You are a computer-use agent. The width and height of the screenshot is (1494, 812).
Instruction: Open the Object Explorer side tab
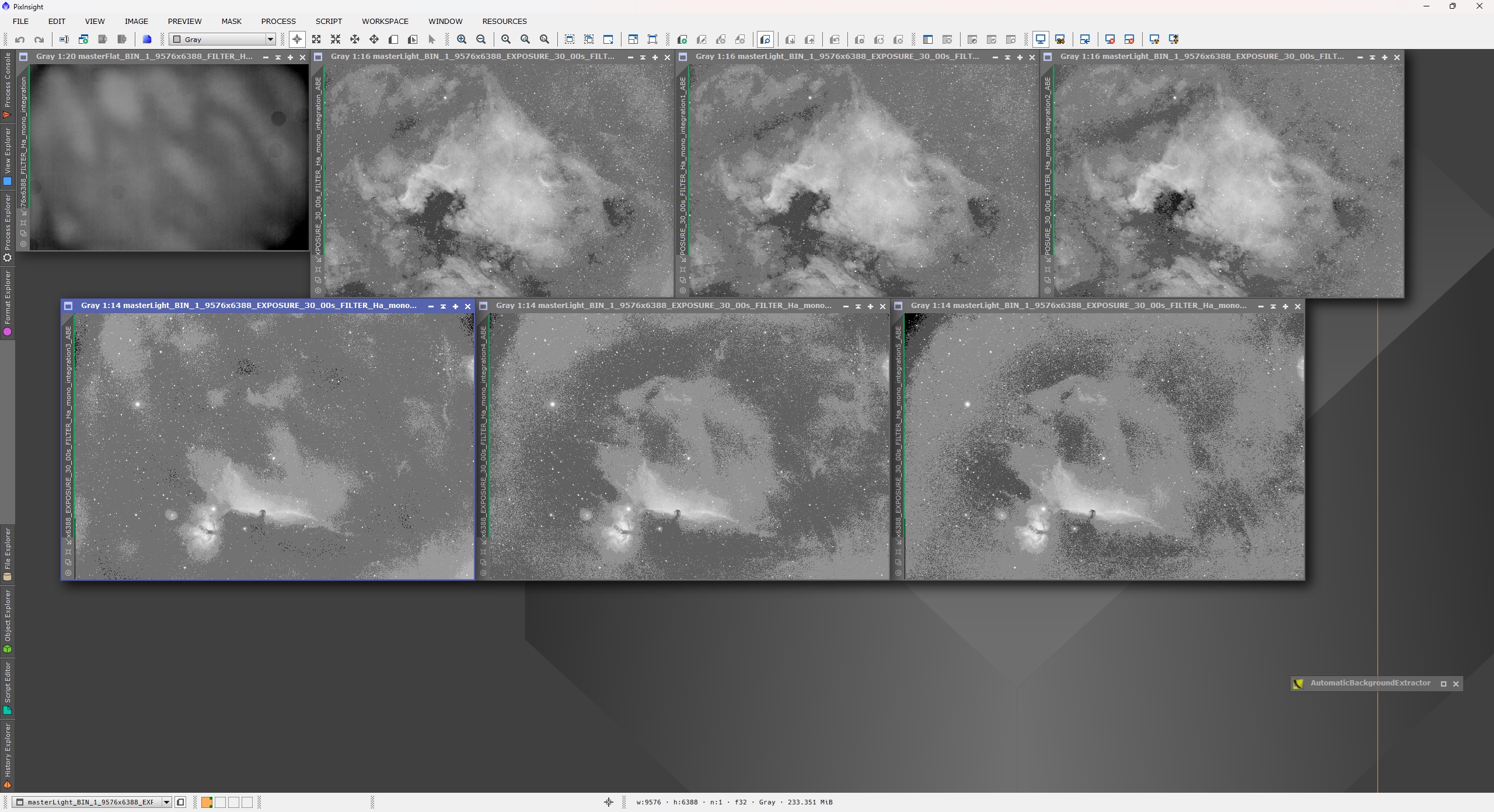[x=8, y=621]
